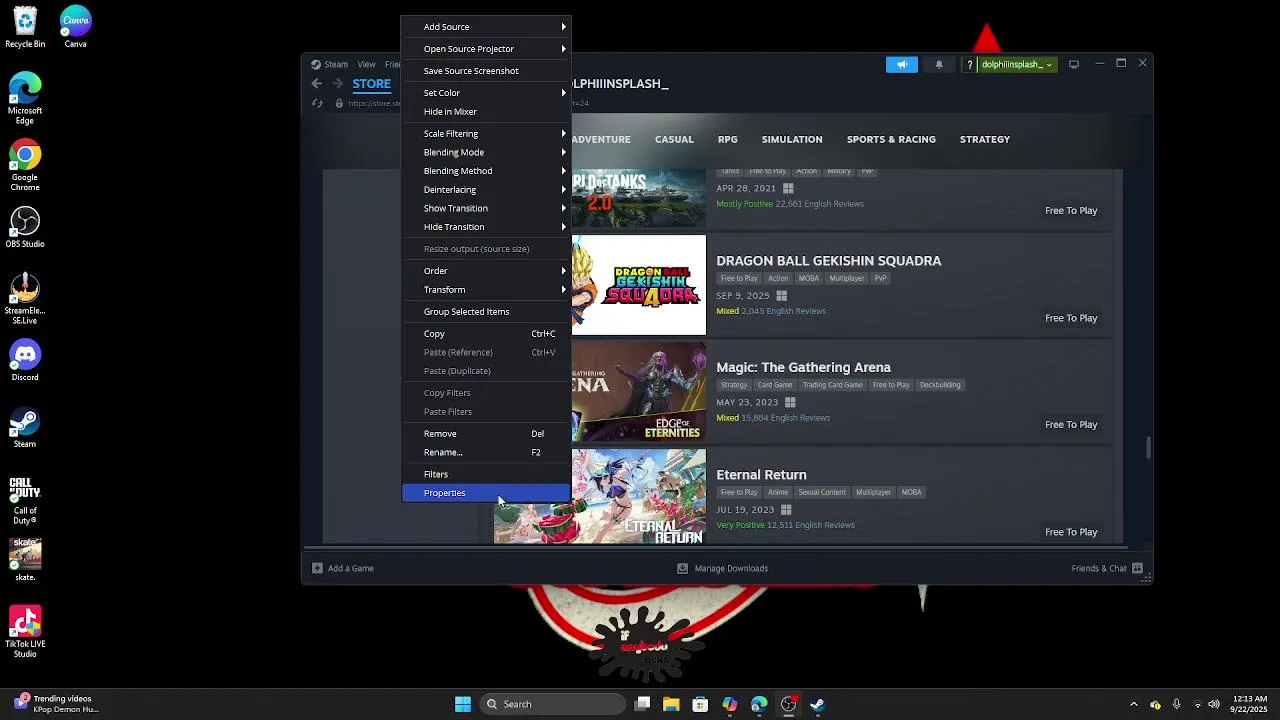Select STRATEGY genre tab
This screenshot has width=1280, height=720.
click(985, 139)
